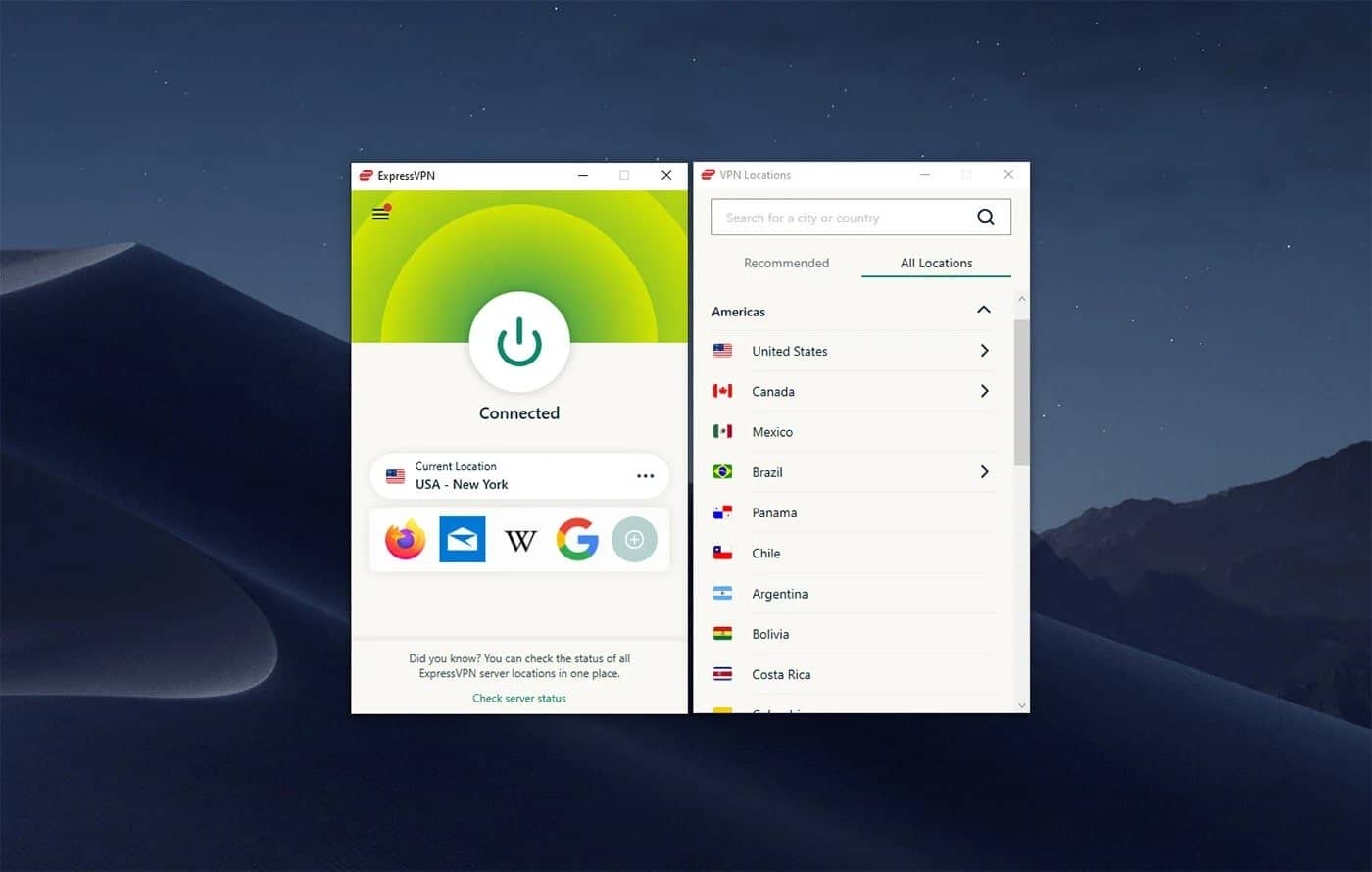The height and width of the screenshot is (872, 1372).
Task: Click the scrollbar up arrow in VPN Locations
Action: [1022, 298]
